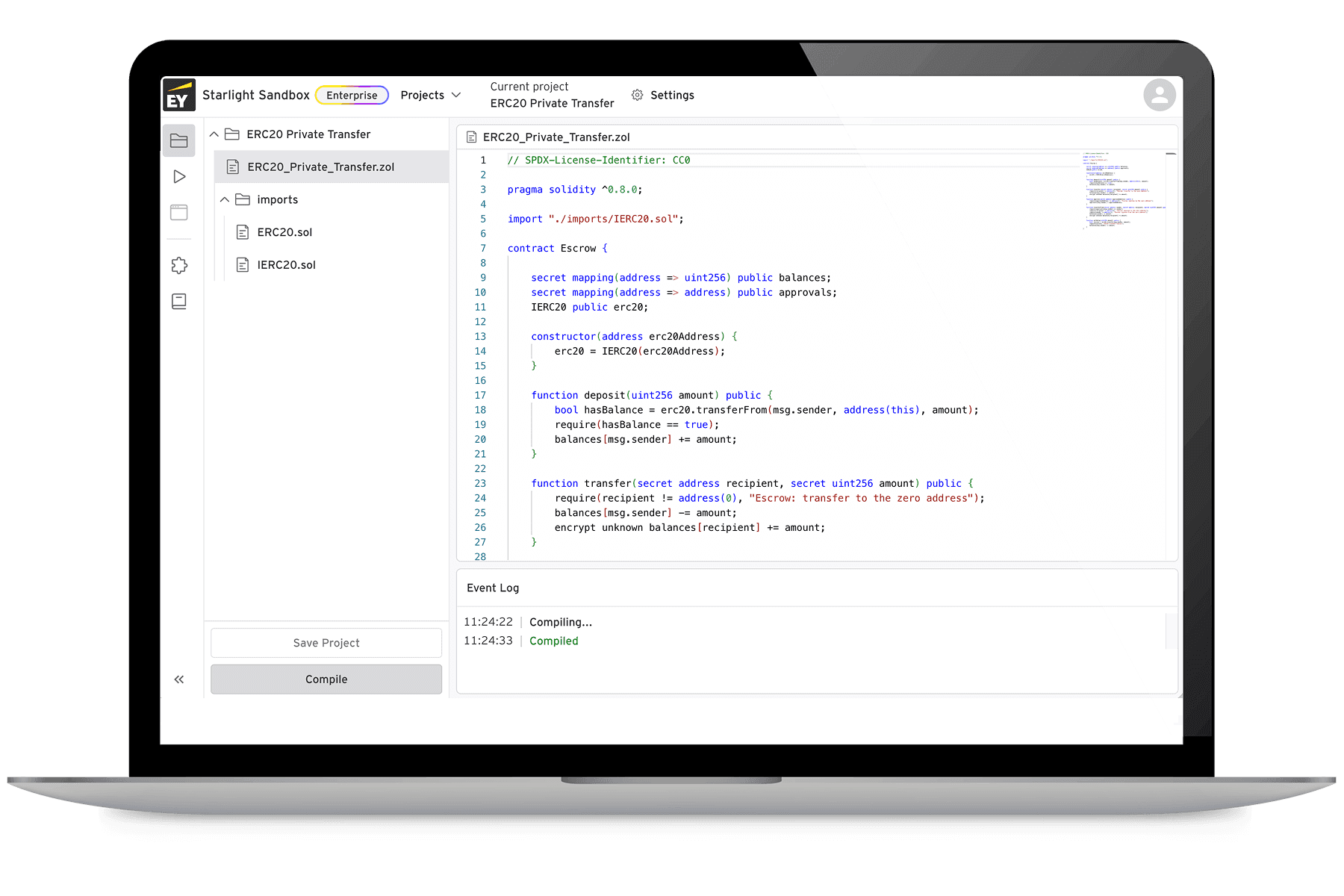Open IERC20.sol file
This screenshot has height=896, width=1344.
coord(286,265)
